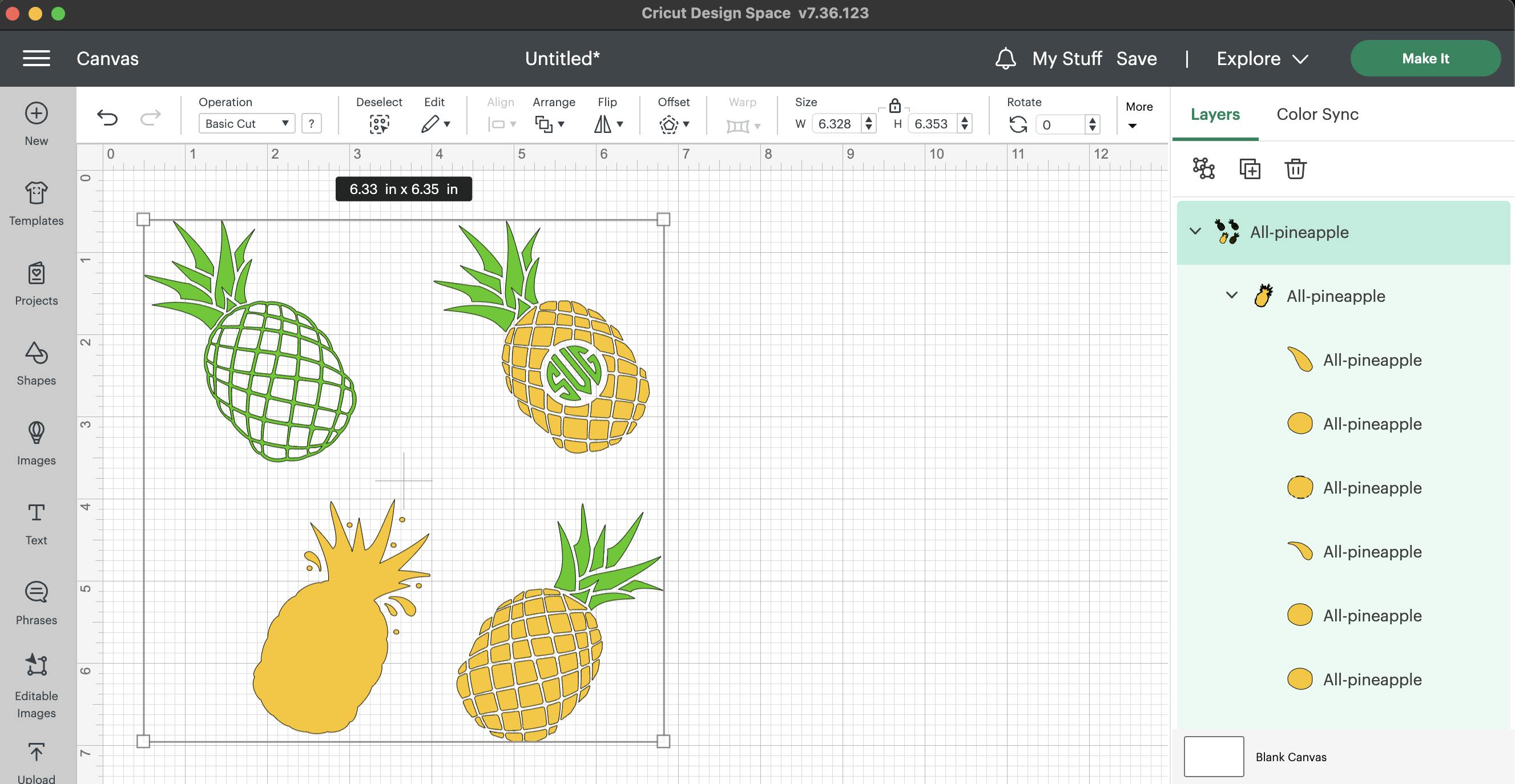Open the notifications bell

pos(1005,58)
